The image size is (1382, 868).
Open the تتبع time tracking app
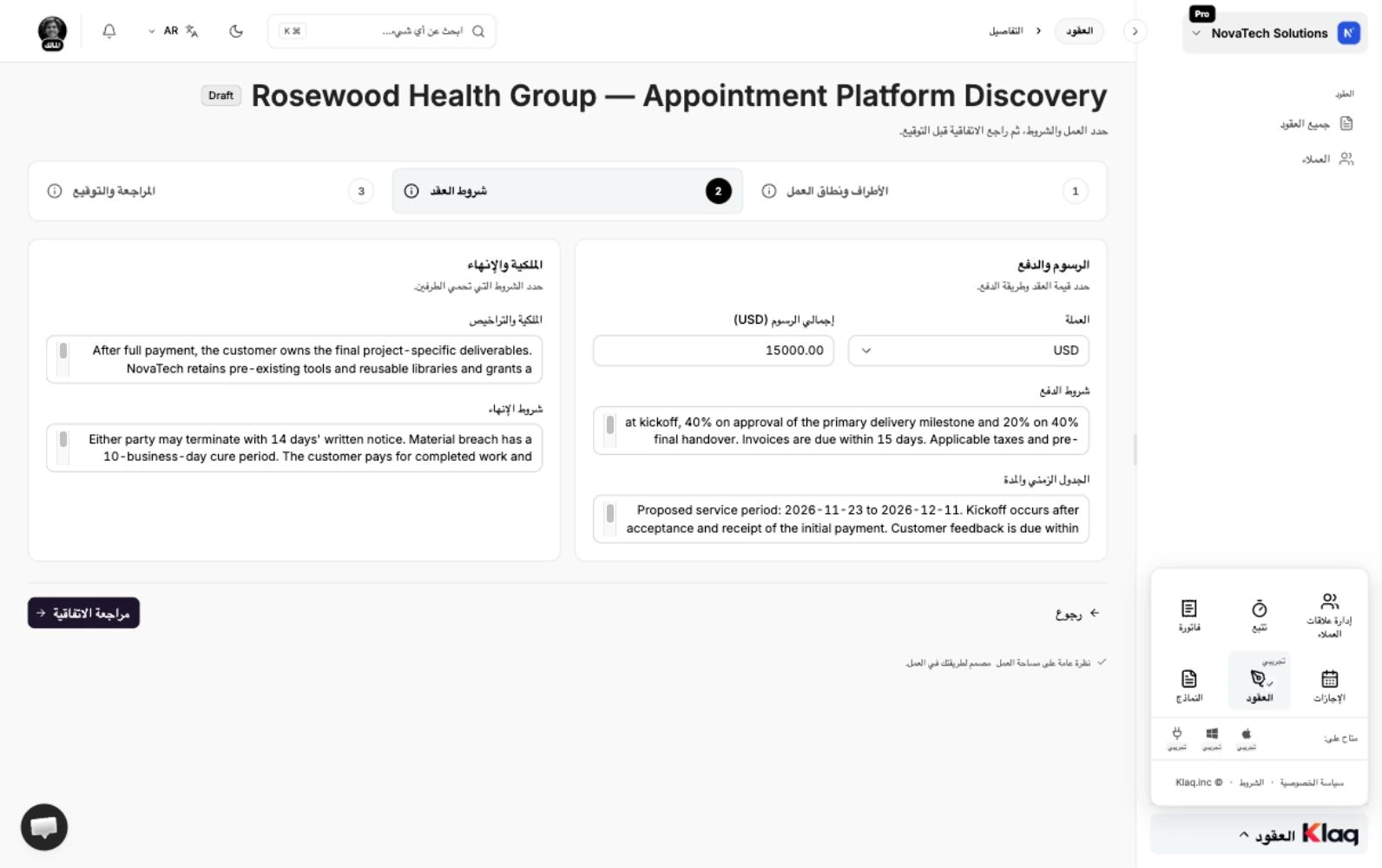pos(1260,615)
